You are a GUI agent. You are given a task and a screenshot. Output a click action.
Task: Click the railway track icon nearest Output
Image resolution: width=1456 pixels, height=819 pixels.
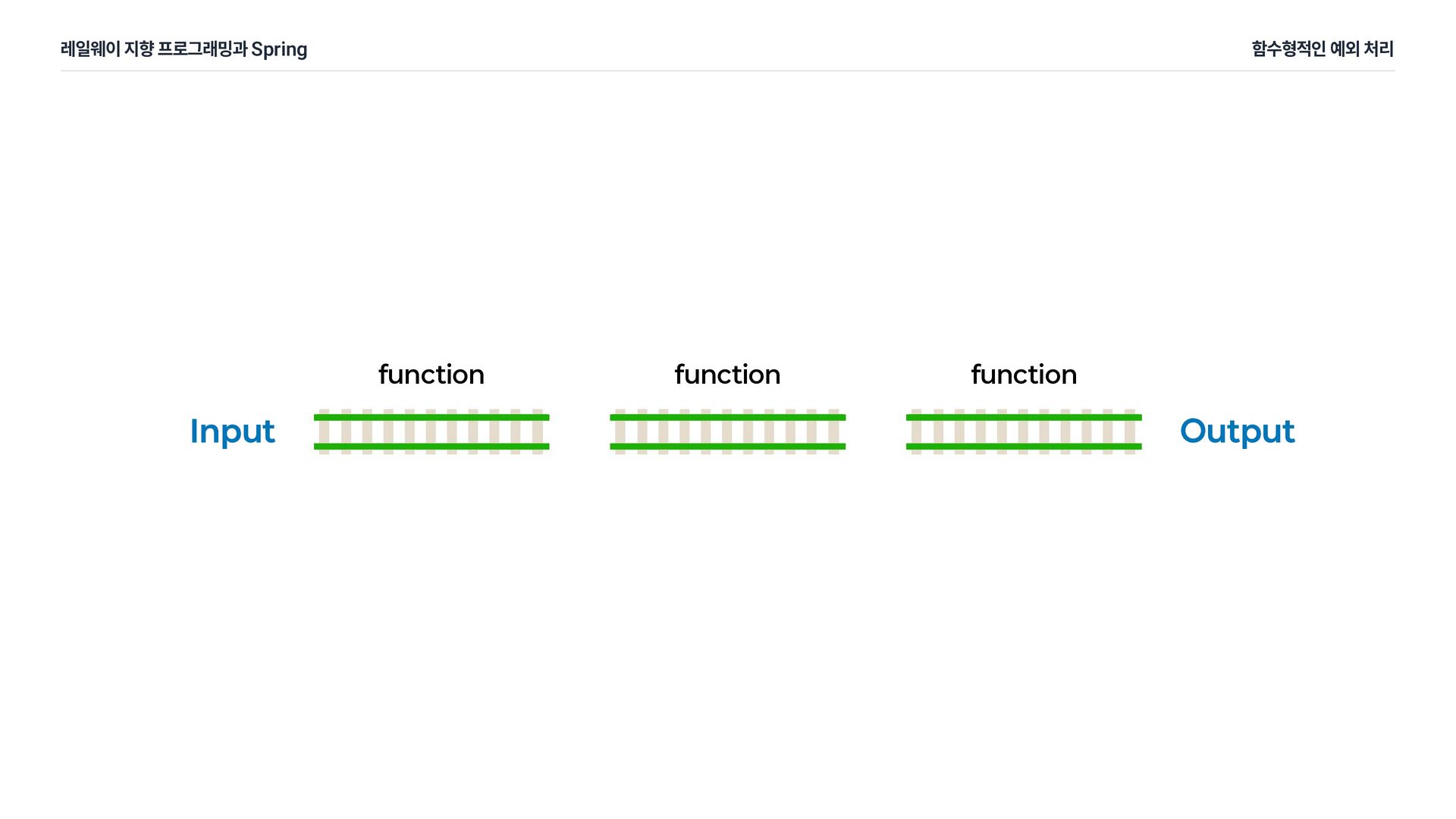click(x=1024, y=431)
